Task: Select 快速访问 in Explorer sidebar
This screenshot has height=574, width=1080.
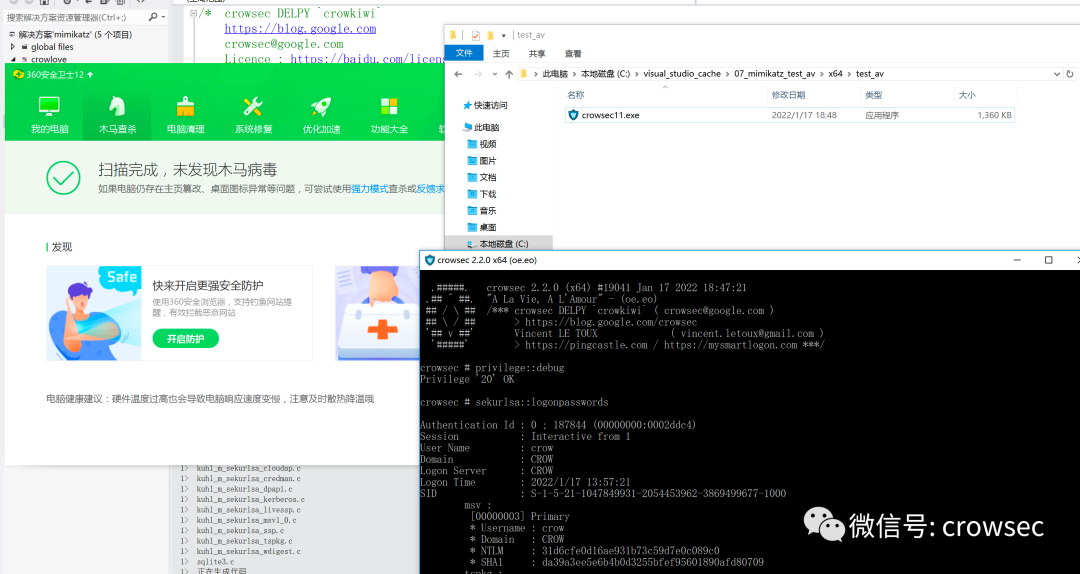Action: 485,105
